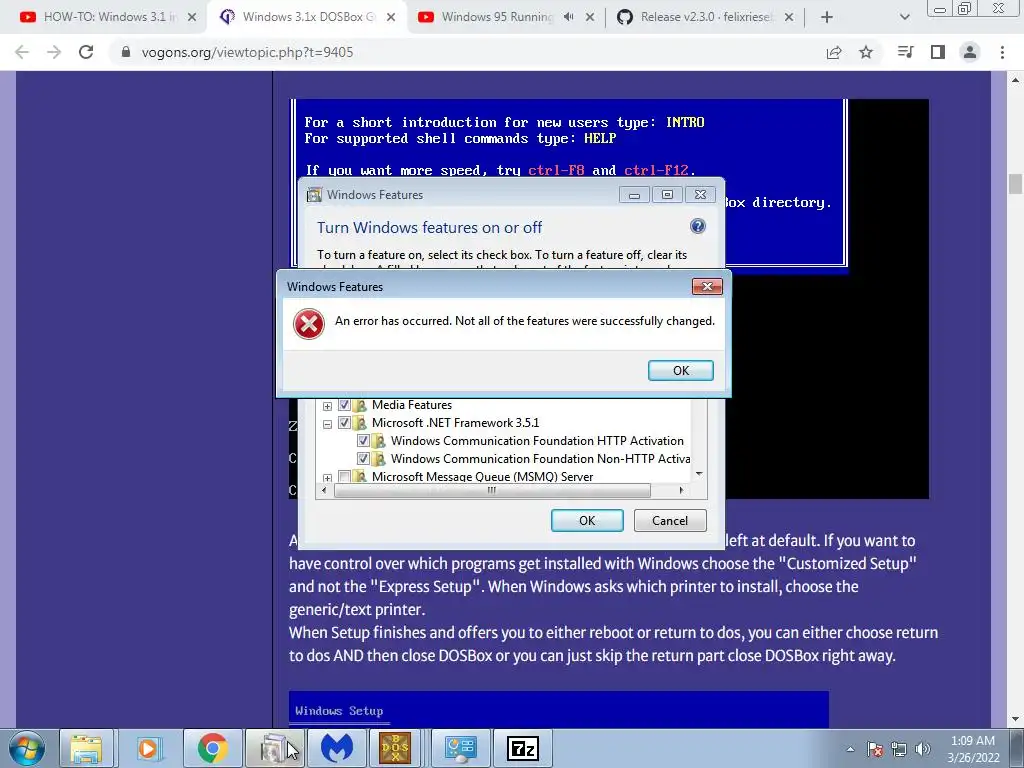Open the Windows Features help icon

[x=697, y=226]
